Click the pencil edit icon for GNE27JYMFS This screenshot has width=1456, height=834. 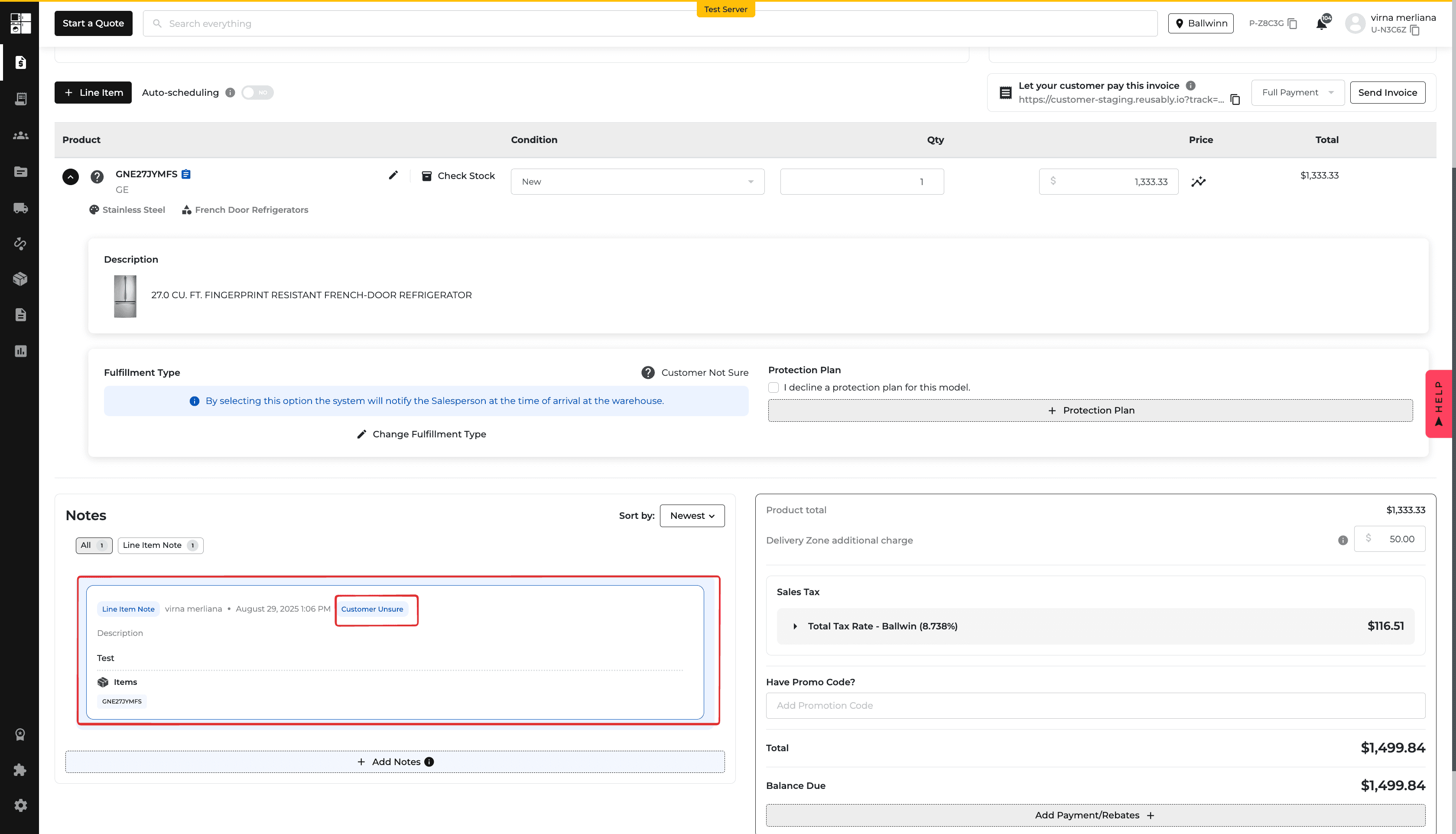[393, 175]
